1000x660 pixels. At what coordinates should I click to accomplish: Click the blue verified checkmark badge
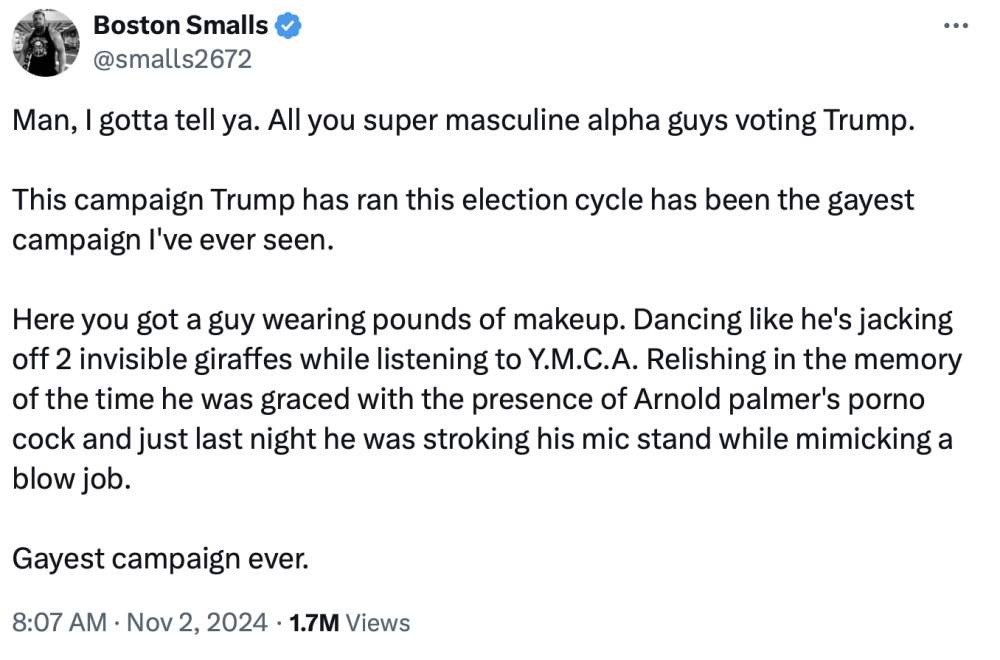290,27
